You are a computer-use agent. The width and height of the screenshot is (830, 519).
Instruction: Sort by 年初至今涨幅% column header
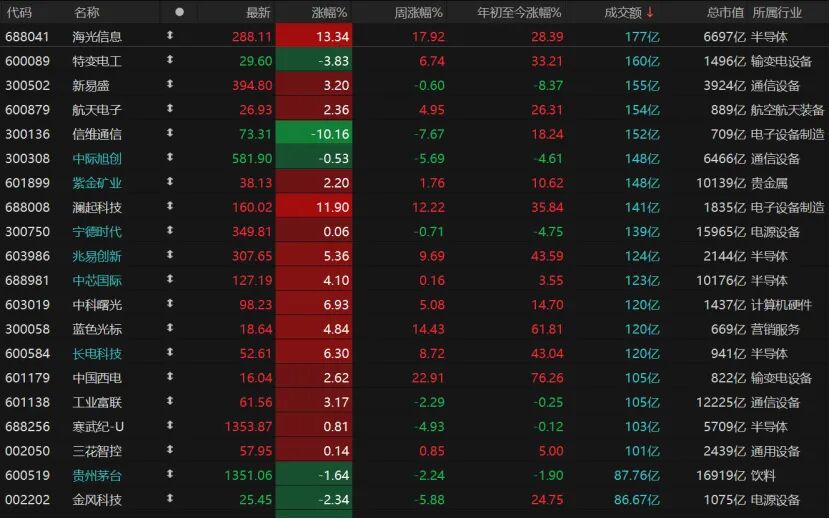click(x=519, y=12)
